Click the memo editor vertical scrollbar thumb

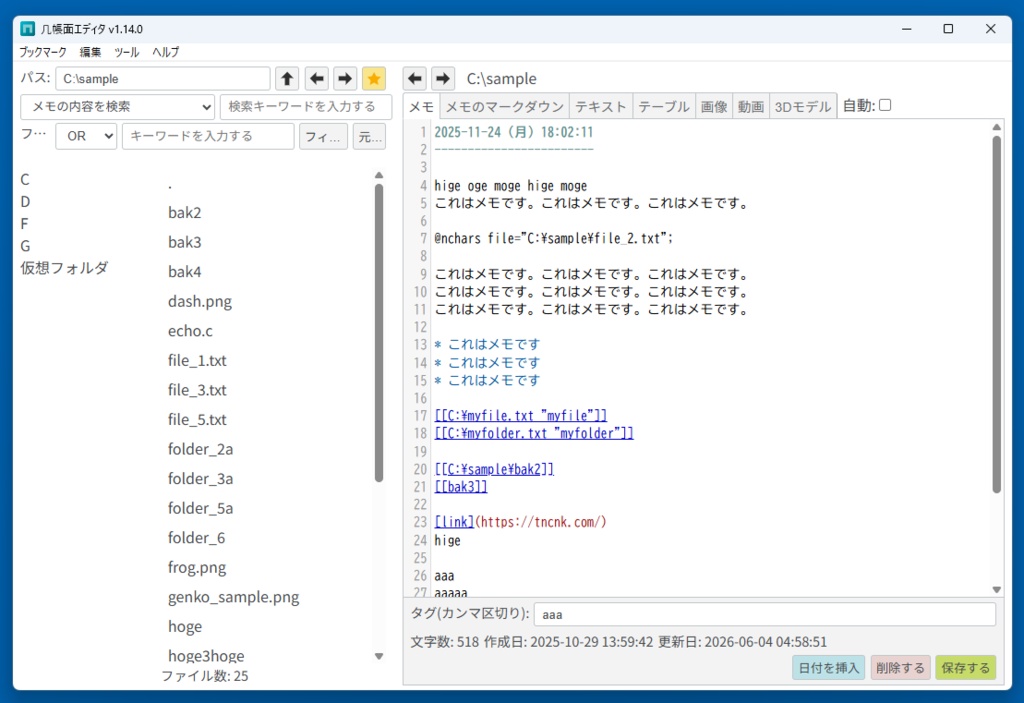997,314
